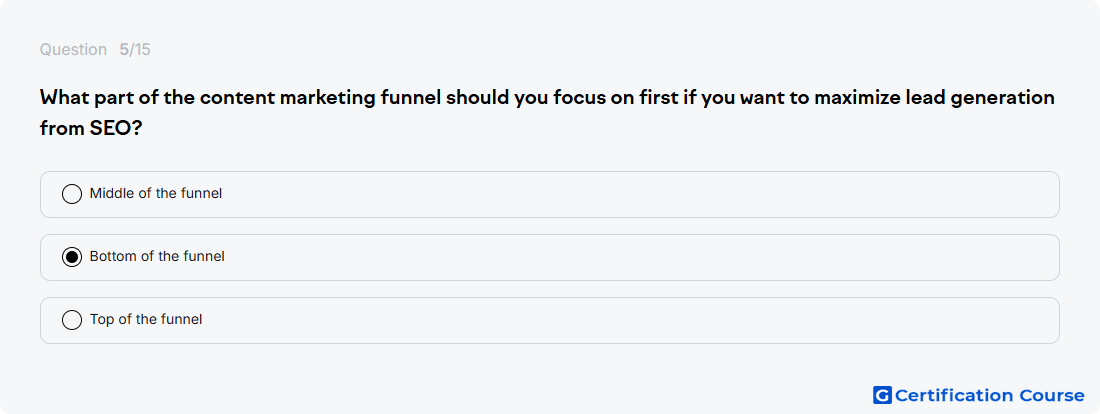Click the 'Middle of the funnel' label text
The height and width of the screenshot is (414, 1100).
[x=156, y=194]
